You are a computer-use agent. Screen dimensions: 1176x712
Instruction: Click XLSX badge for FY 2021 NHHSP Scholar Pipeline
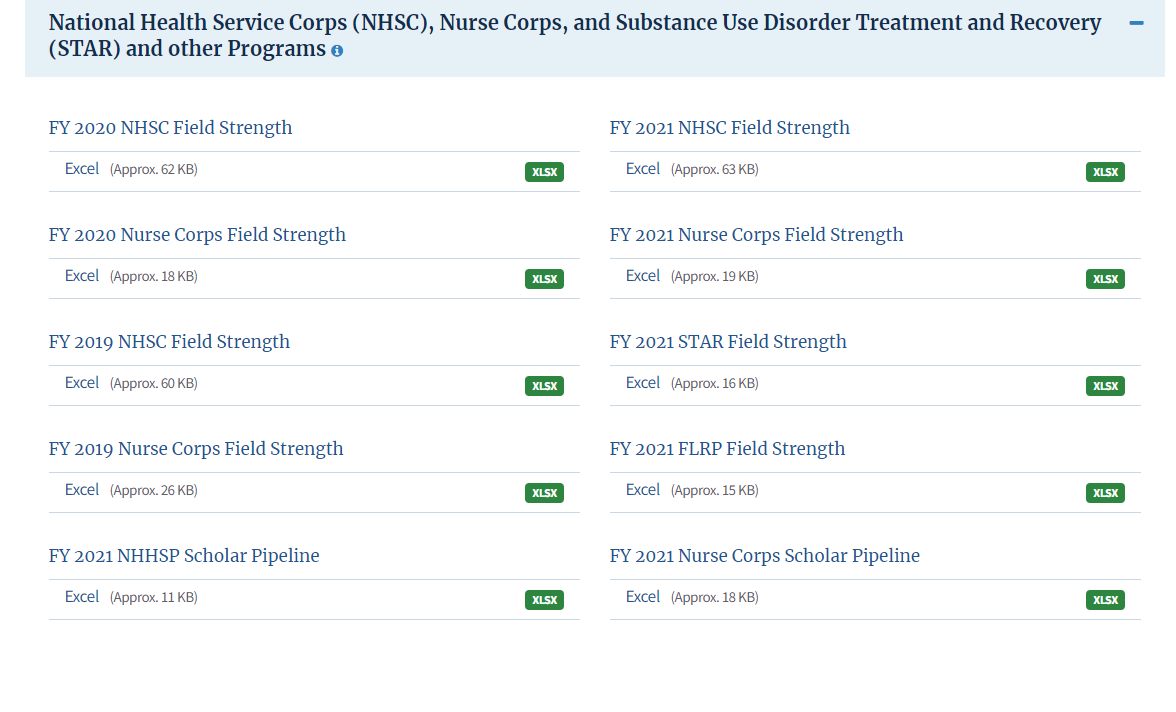pyautogui.click(x=544, y=600)
